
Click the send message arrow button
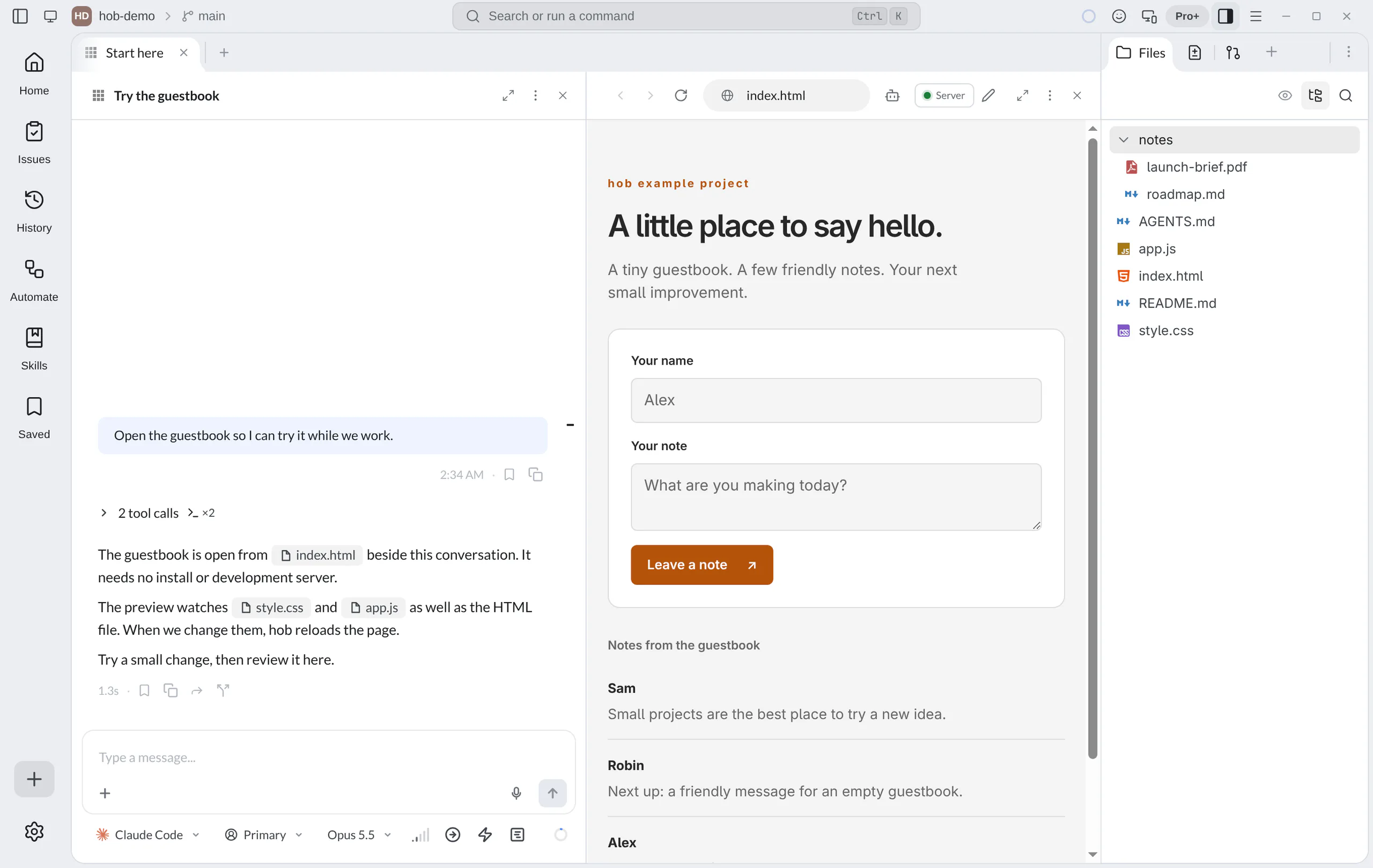click(x=552, y=793)
